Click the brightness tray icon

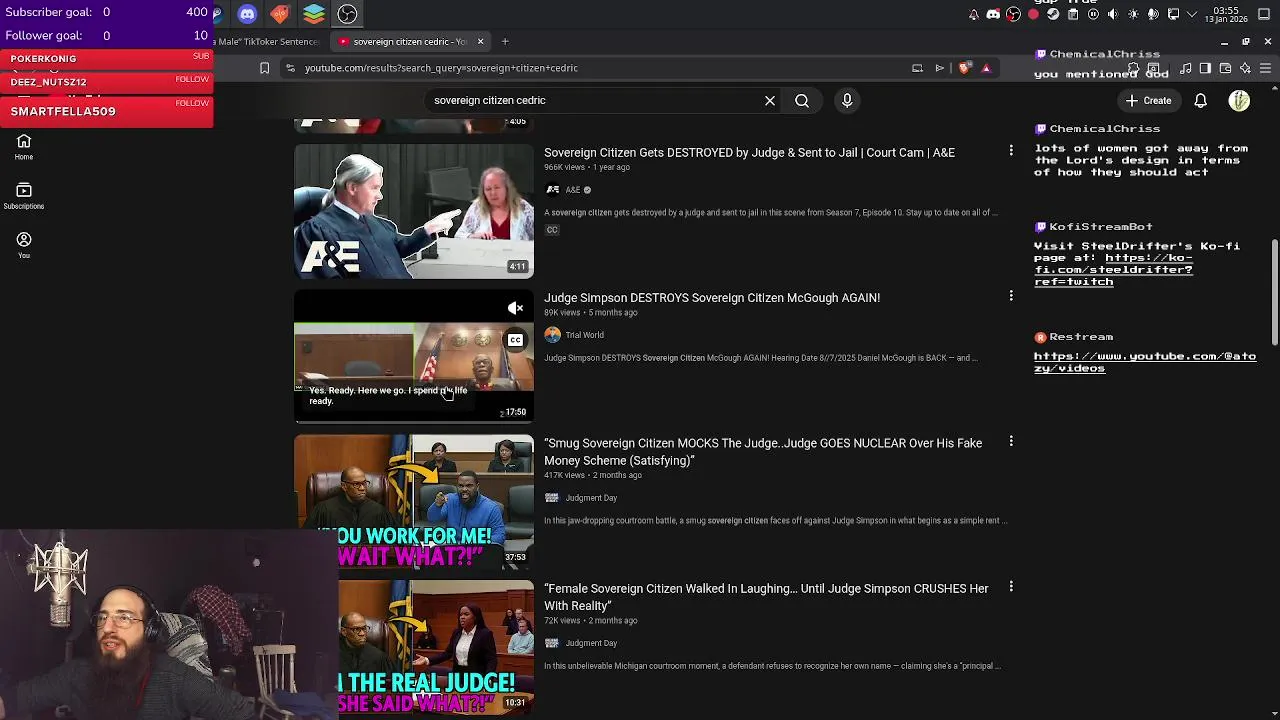(x=1133, y=14)
